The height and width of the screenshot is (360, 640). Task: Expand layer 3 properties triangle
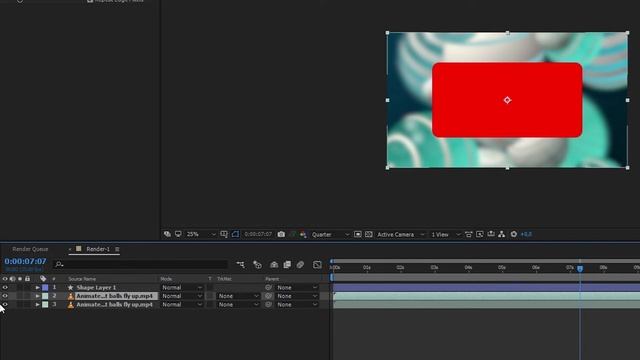[x=38, y=304]
